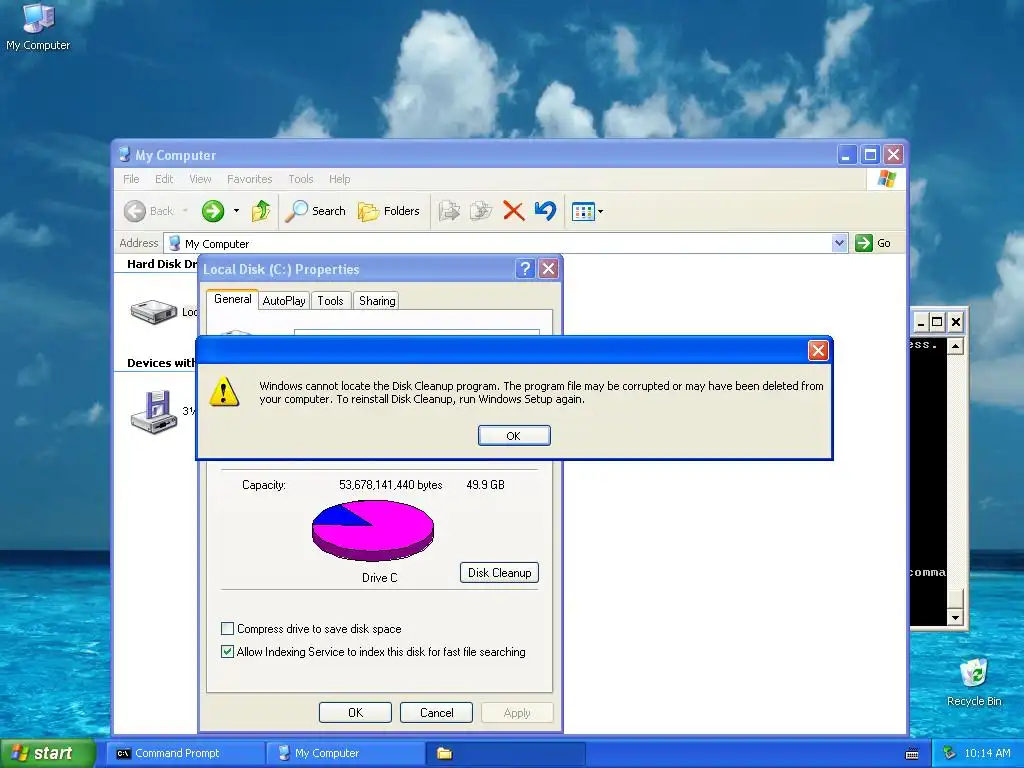Uncheck Allow Indexing Service checkbox
This screenshot has width=1024, height=768.
coord(227,652)
